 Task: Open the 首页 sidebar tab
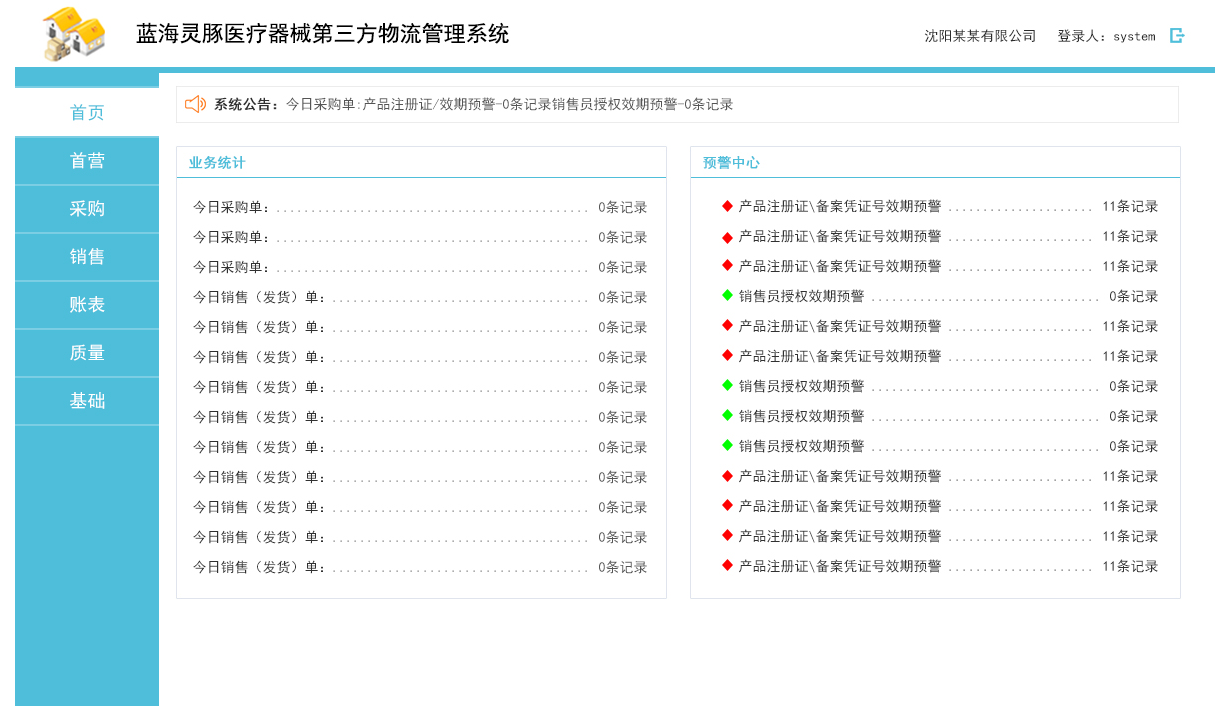coord(87,113)
